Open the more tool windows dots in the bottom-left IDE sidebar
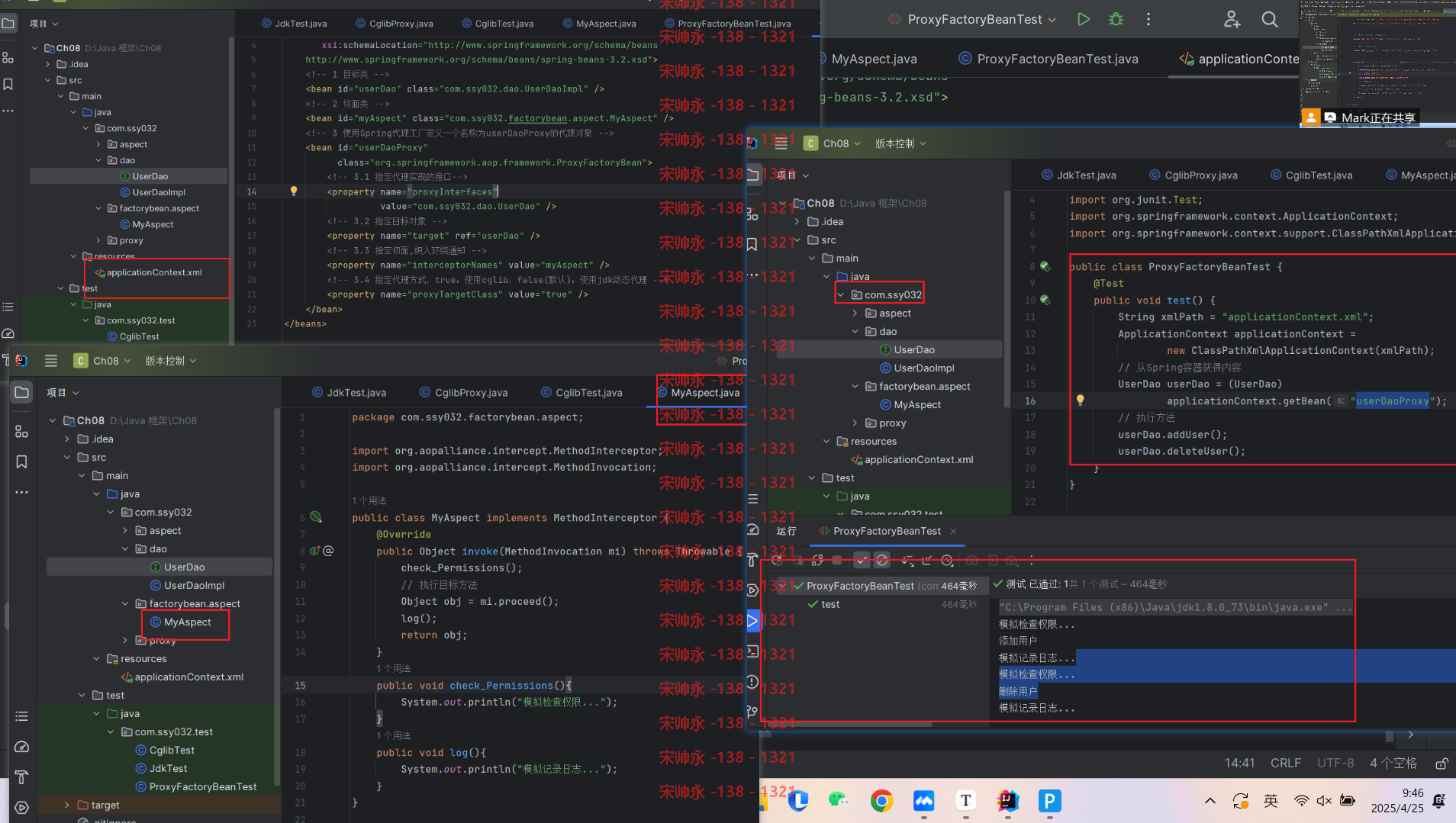Screen dimensions: 1456x823 point(21,493)
